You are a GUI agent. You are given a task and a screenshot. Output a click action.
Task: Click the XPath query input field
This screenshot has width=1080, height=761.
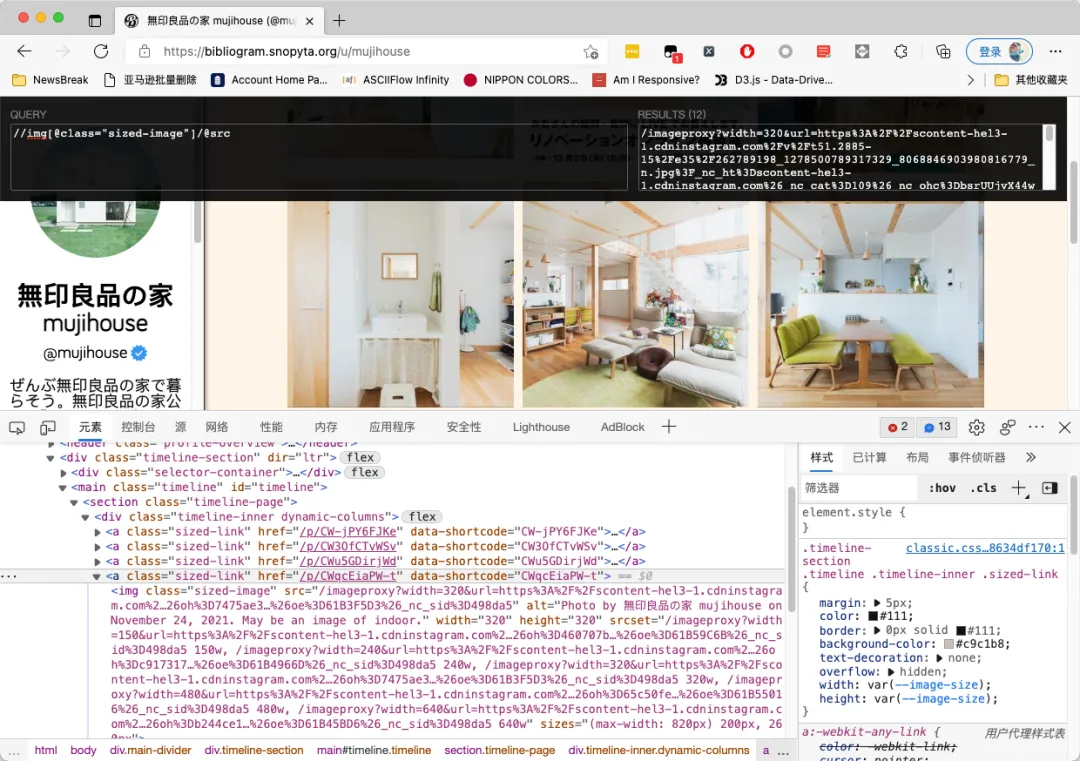[x=319, y=158]
